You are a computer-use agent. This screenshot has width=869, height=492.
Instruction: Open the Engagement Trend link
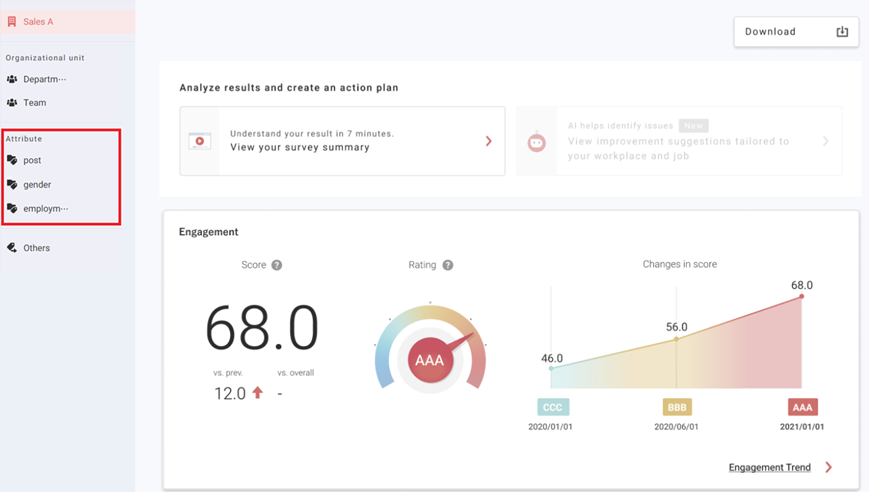[x=769, y=467]
